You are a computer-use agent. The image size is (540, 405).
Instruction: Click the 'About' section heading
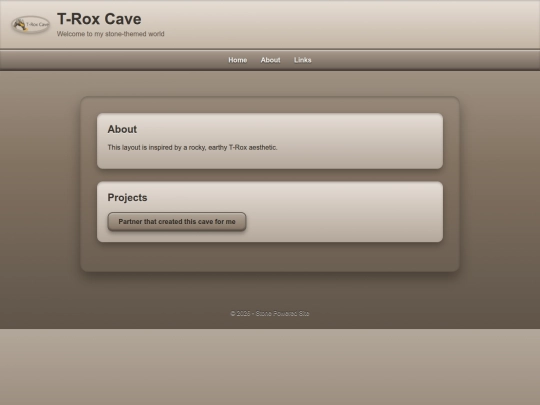(122, 129)
